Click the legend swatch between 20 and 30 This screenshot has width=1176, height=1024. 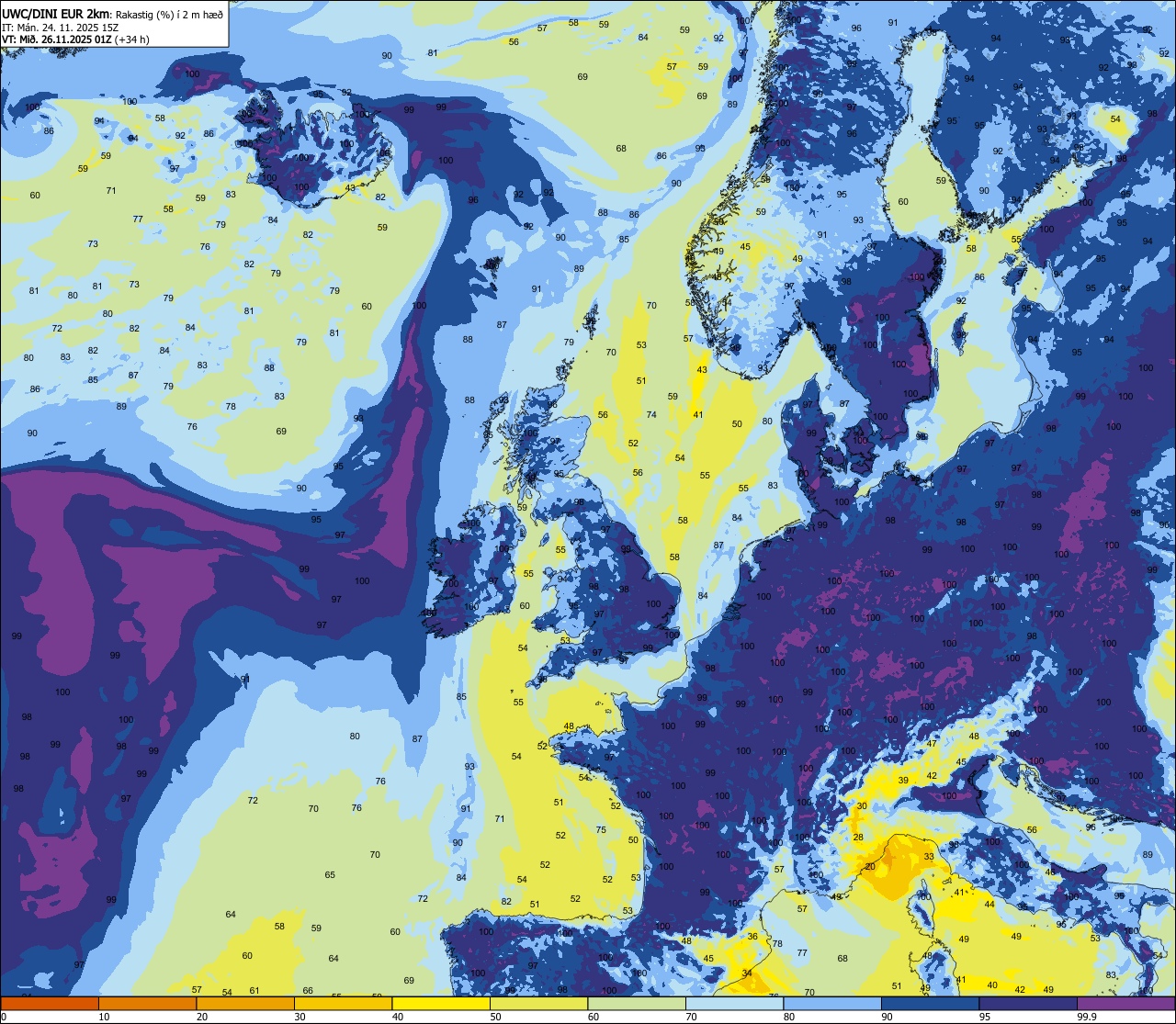pyautogui.click(x=245, y=1003)
